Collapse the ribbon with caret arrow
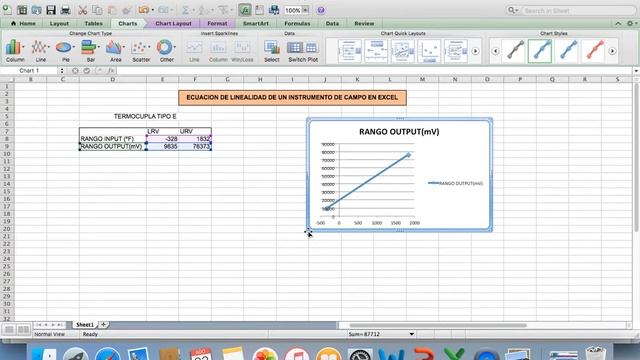 click(x=618, y=24)
